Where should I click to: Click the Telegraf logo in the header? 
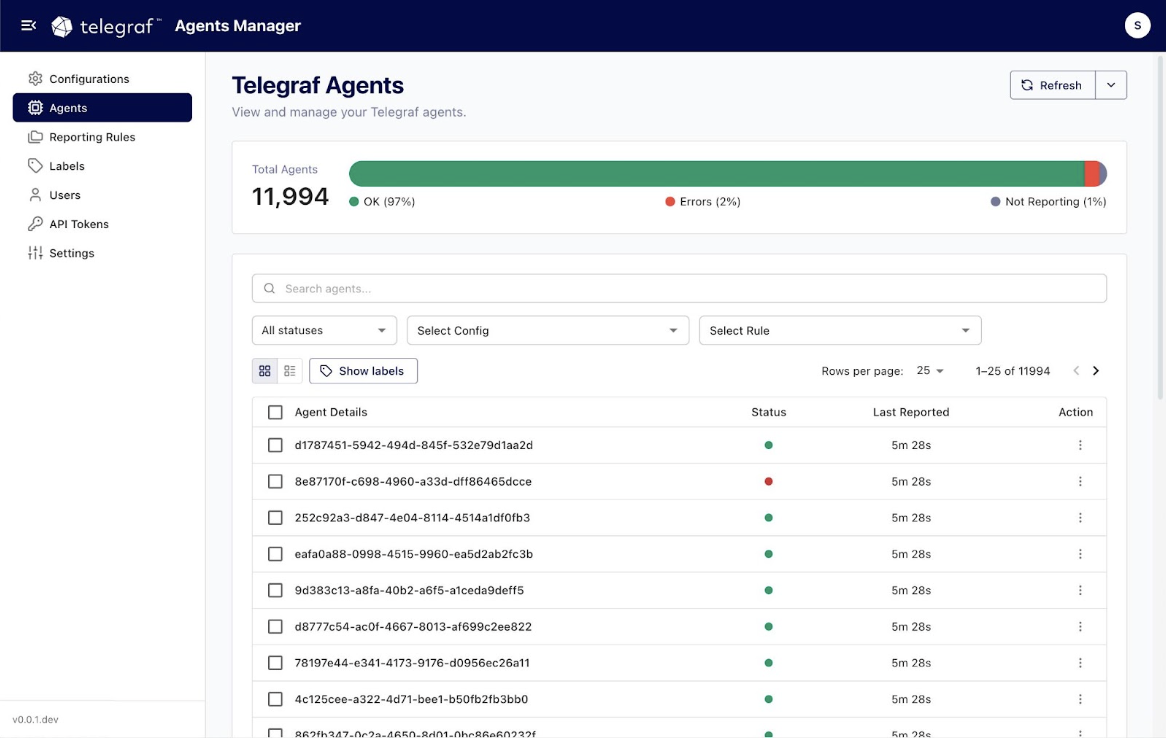pos(106,26)
